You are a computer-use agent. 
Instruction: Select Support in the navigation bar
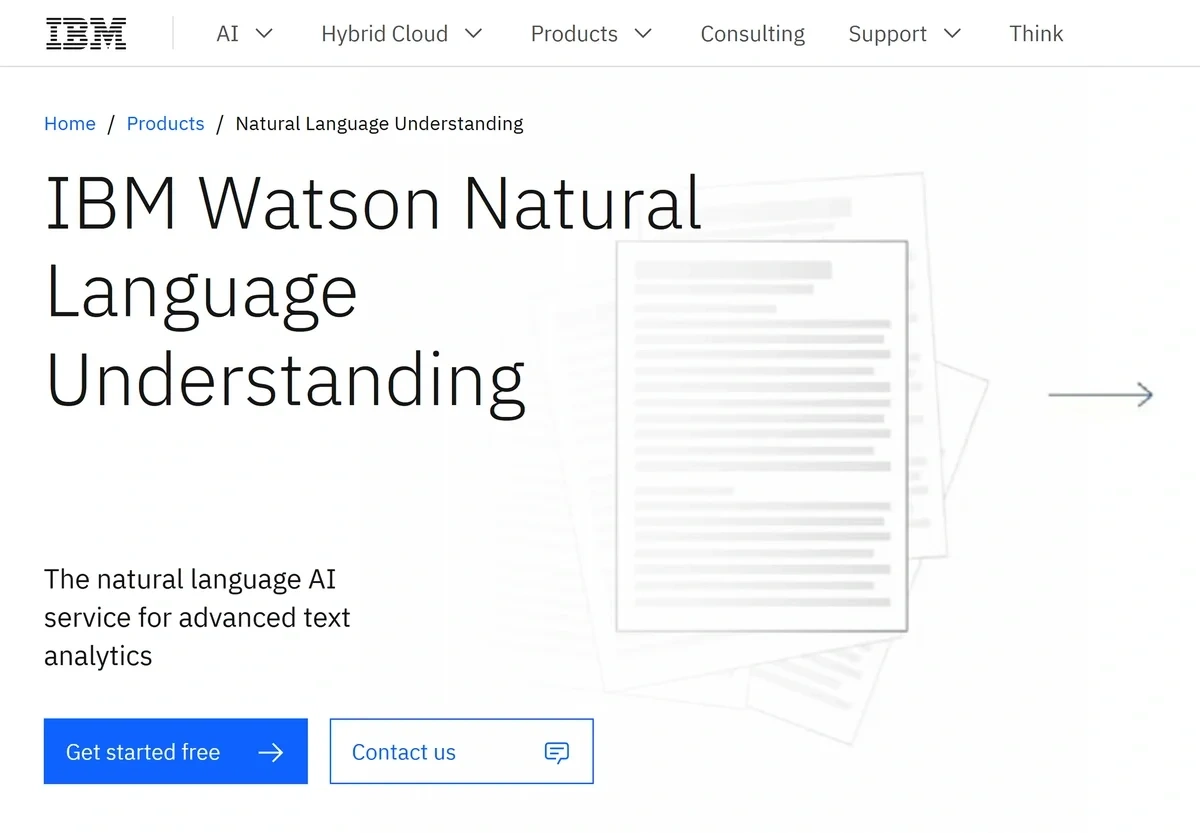click(888, 33)
